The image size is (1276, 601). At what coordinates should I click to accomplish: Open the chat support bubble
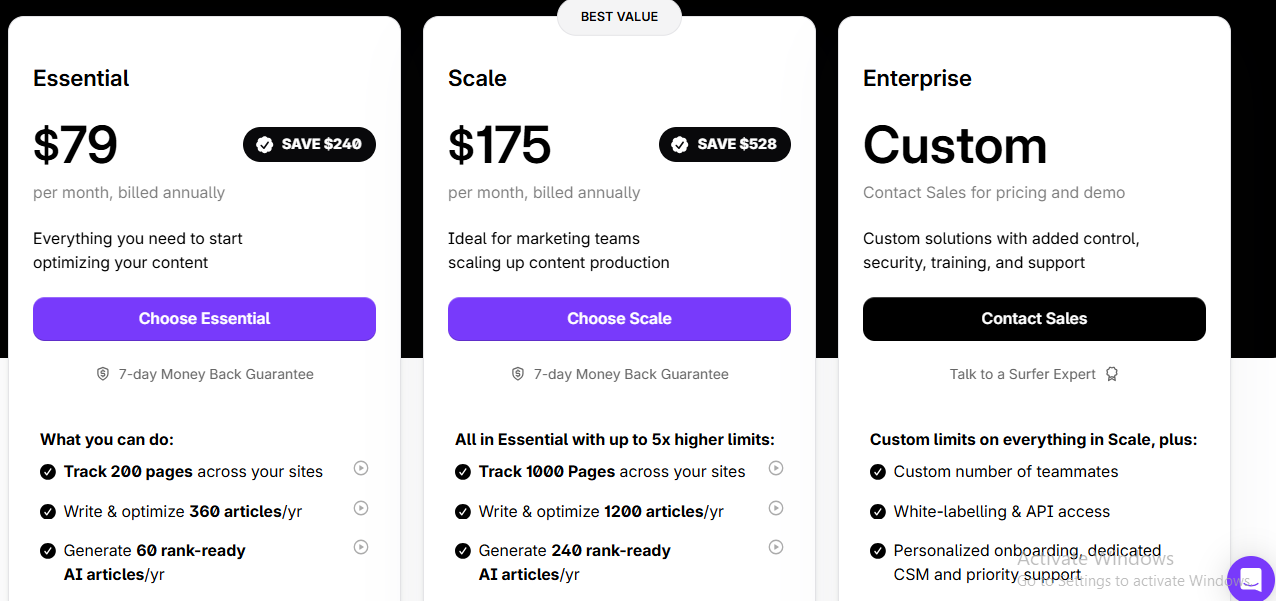pyautogui.click(x=1251, y=579)
